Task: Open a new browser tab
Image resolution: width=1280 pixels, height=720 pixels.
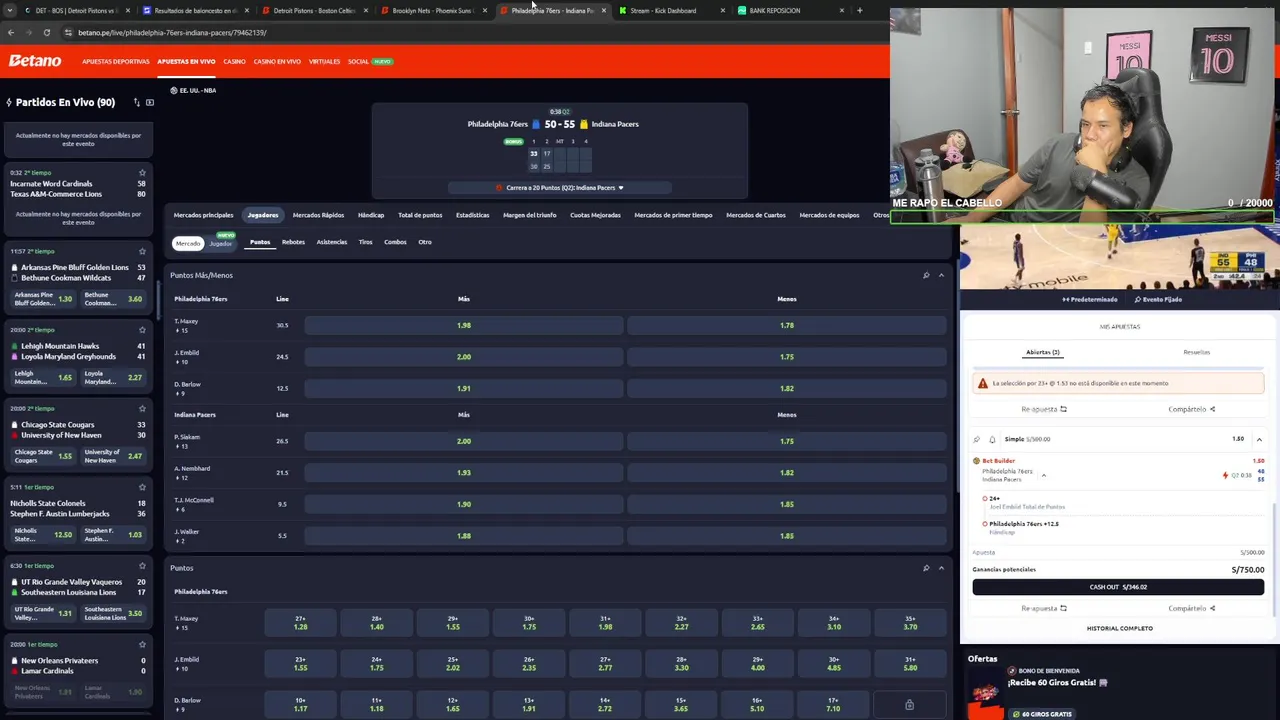Action: click(x=859, y=10)
